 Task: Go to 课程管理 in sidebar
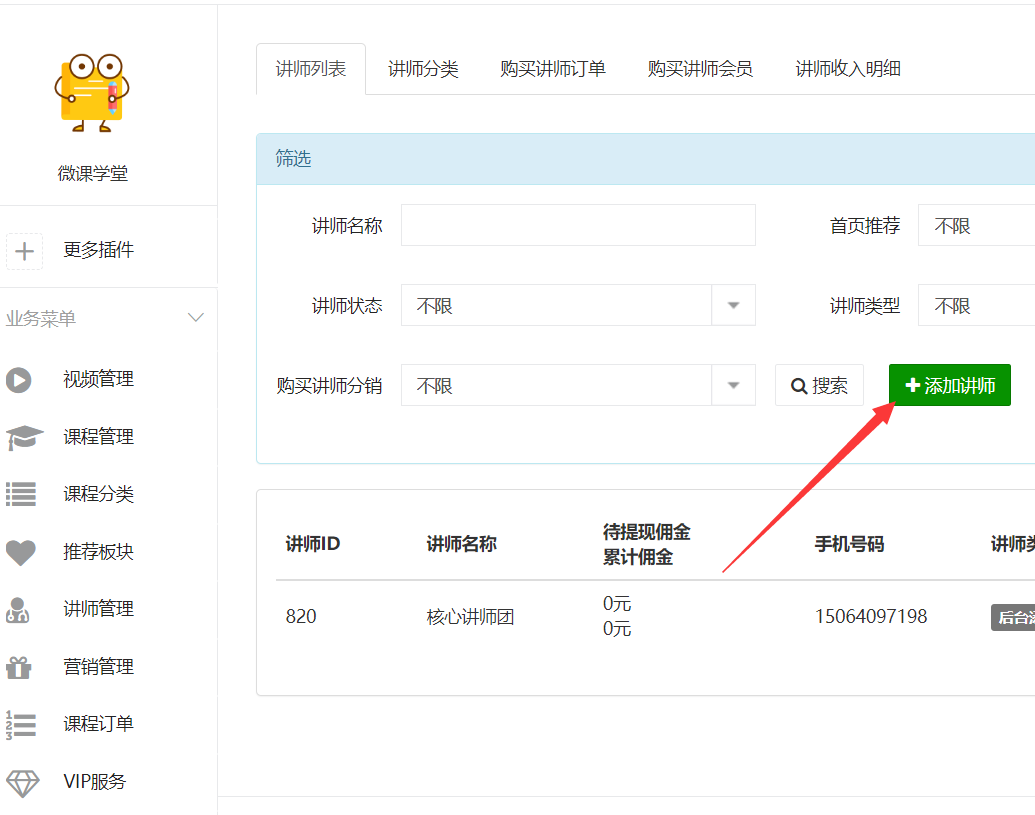[x=98, y=436]
